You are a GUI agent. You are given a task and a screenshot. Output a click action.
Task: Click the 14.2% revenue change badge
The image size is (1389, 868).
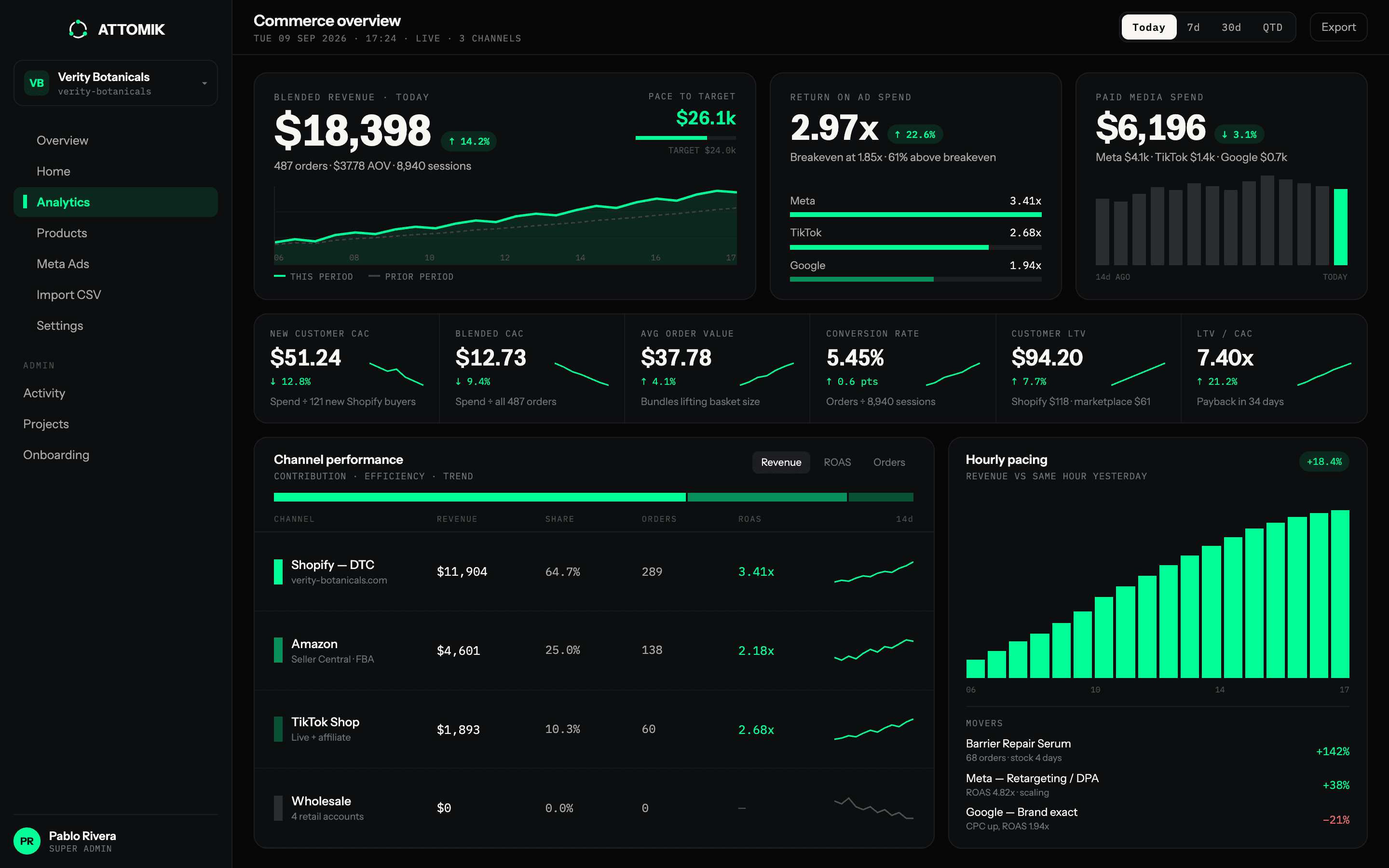[469, 141]
